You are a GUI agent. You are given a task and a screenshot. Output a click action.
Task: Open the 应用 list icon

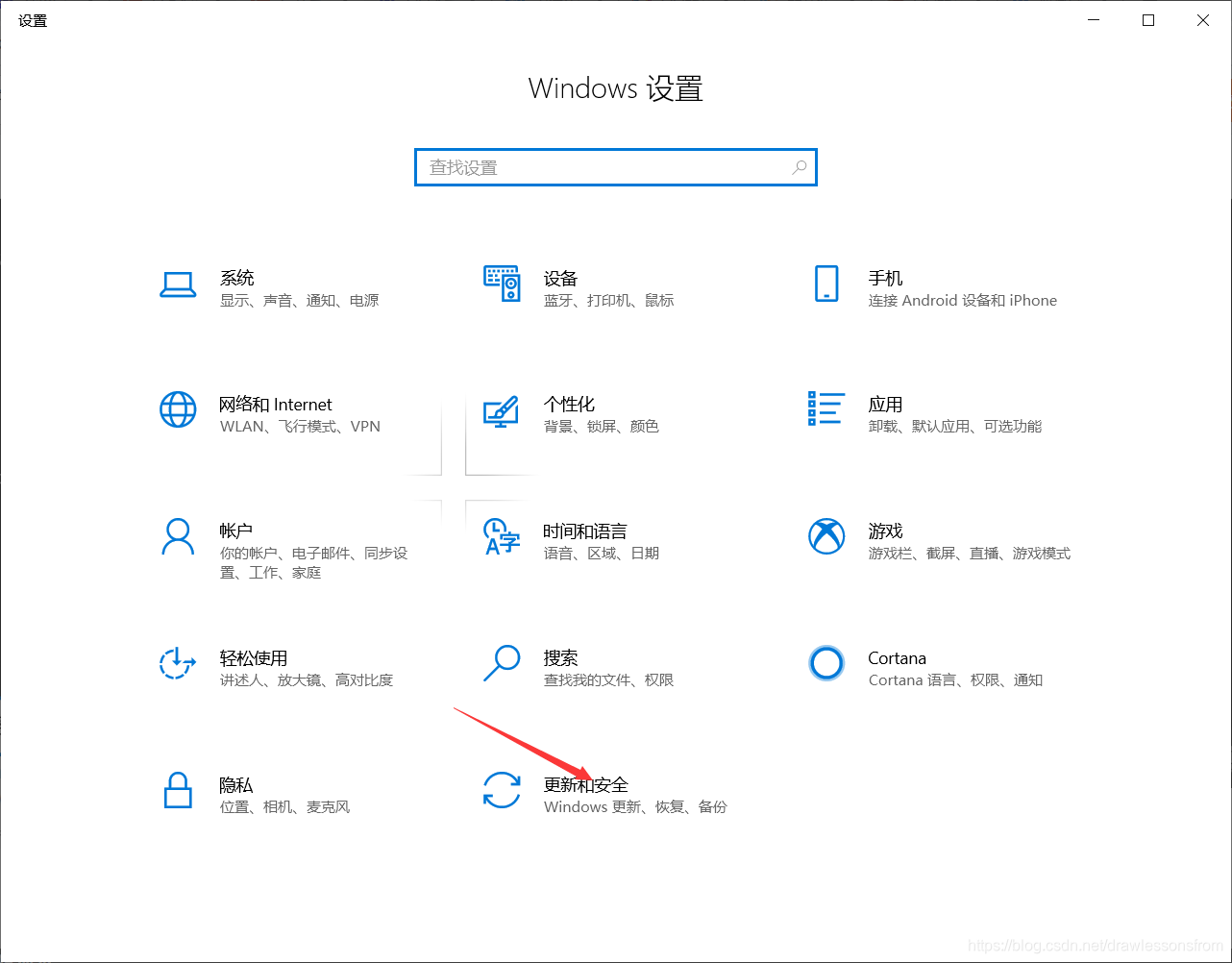coord(826,408)
